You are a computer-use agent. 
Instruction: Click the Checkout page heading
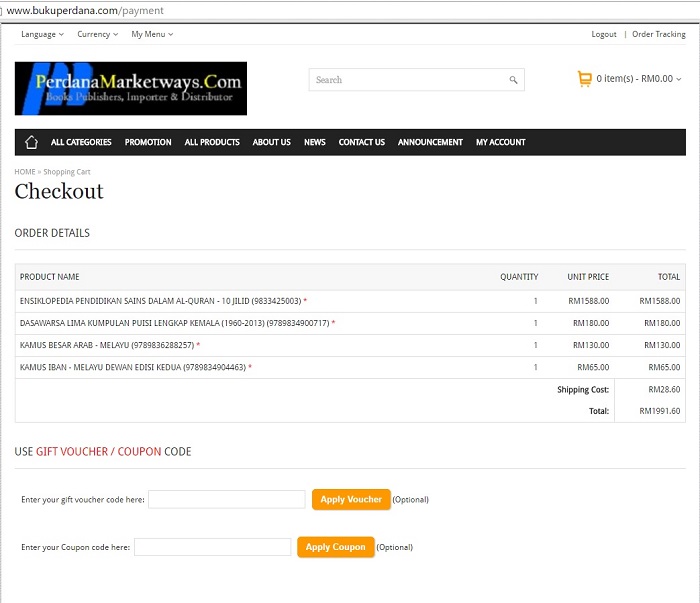59,191
